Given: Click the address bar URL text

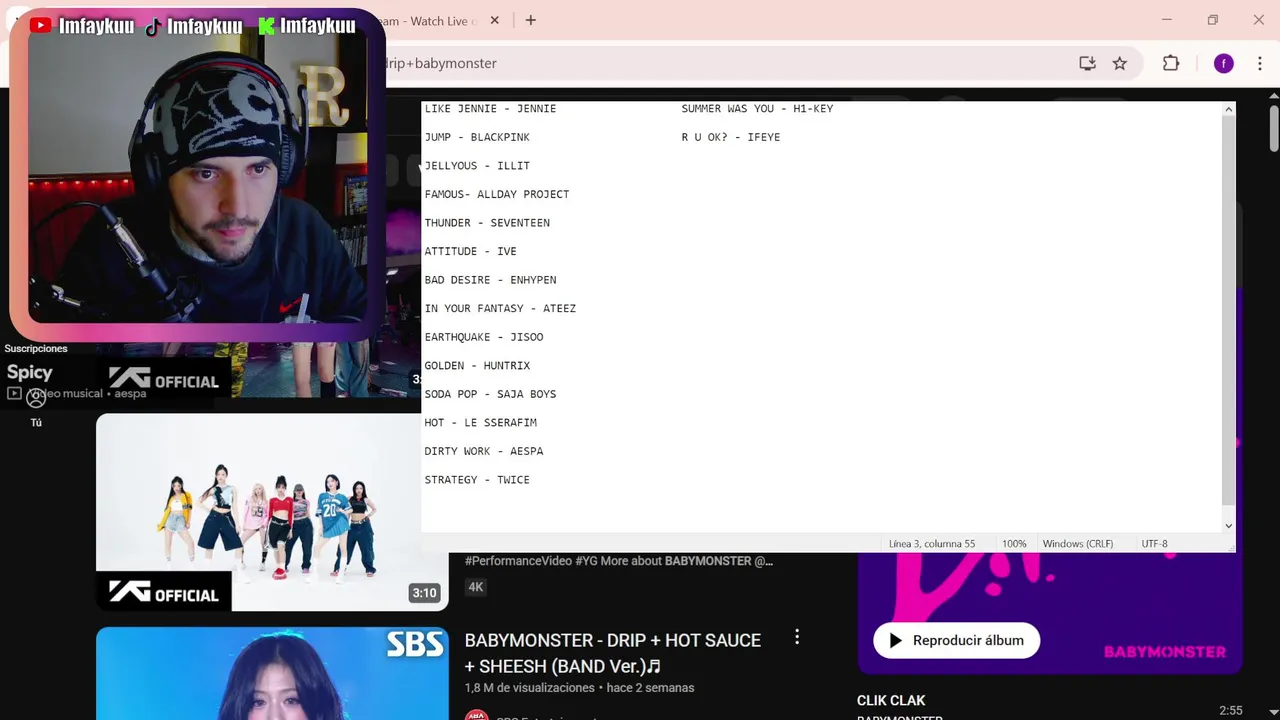Looking at the screenshot, I should click(441, 63).
